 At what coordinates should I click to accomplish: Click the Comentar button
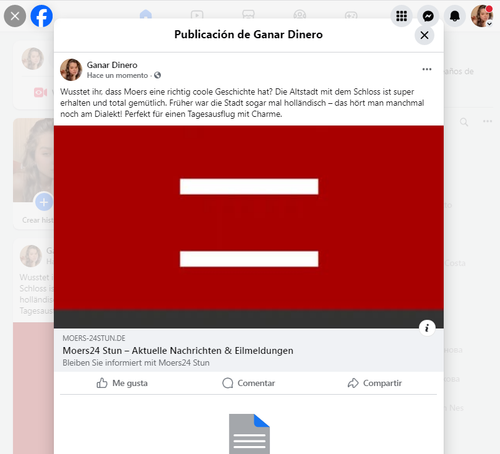[x=248, y=383]
